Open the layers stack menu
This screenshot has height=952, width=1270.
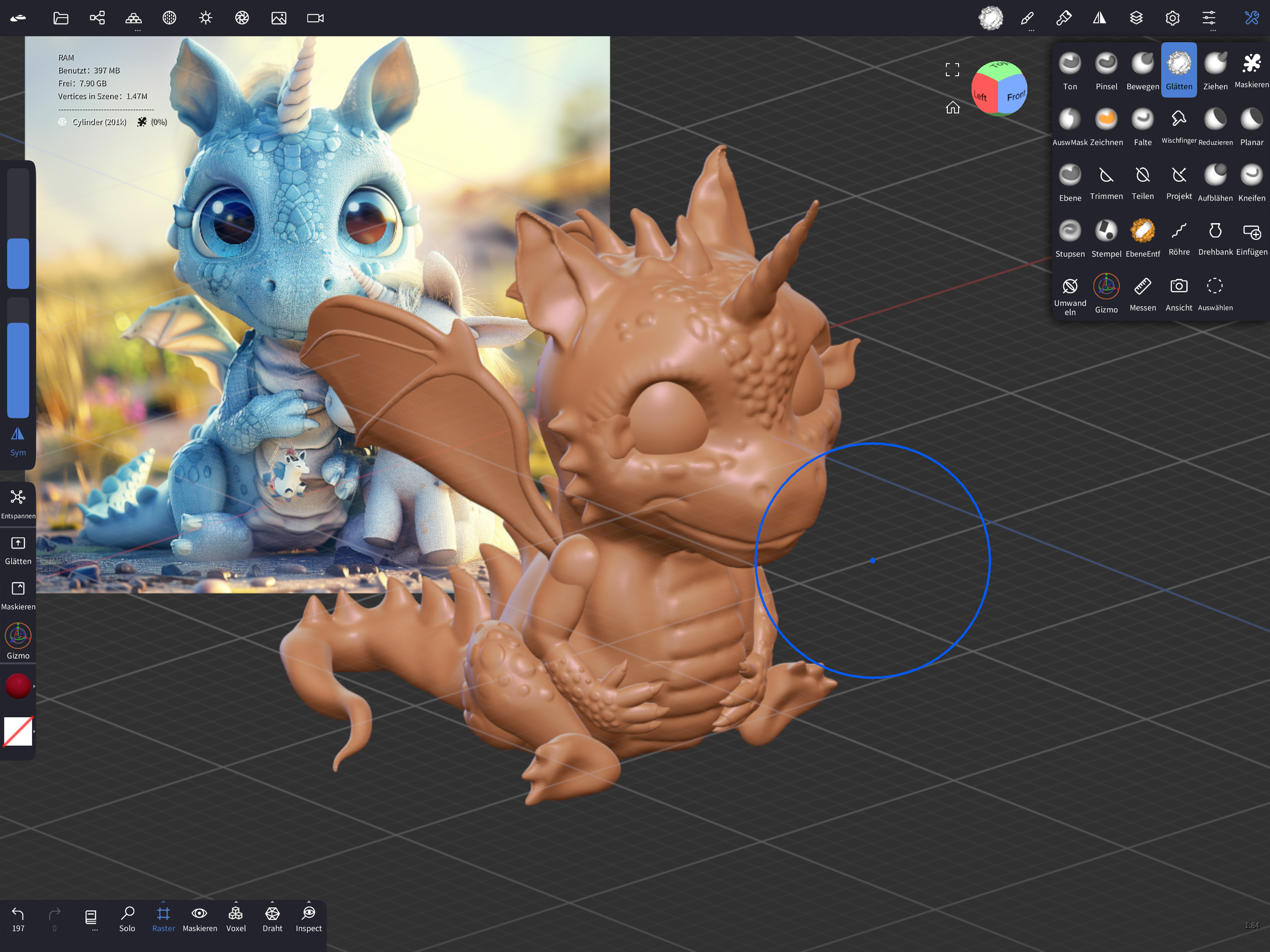(1136, 18)
